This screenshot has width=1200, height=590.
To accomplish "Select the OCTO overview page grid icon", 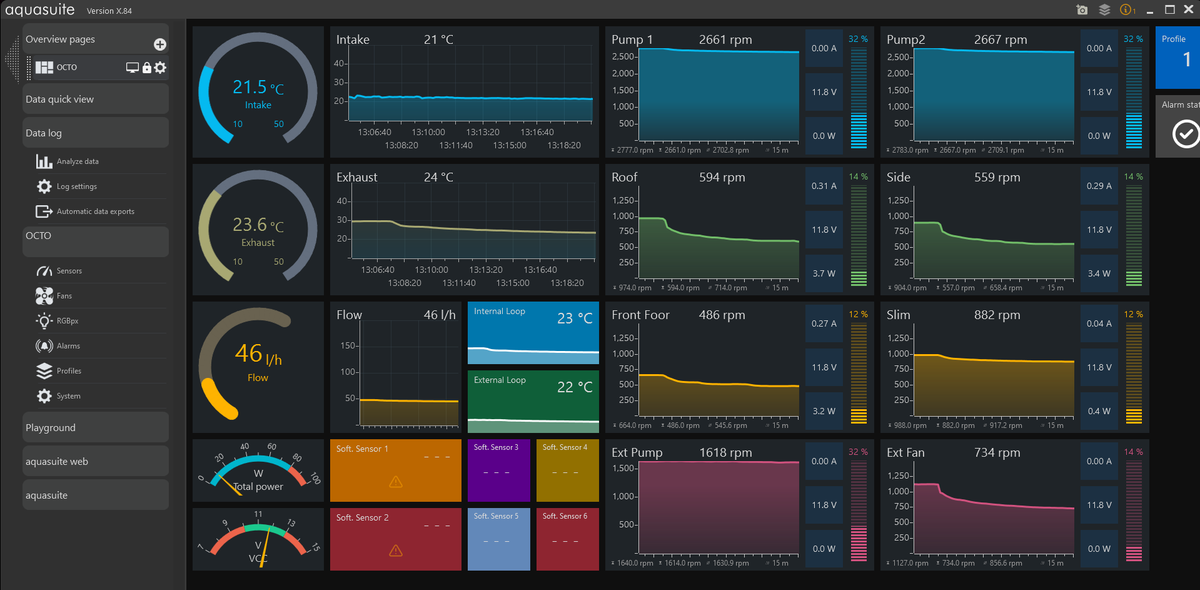I will coord(44,68).
